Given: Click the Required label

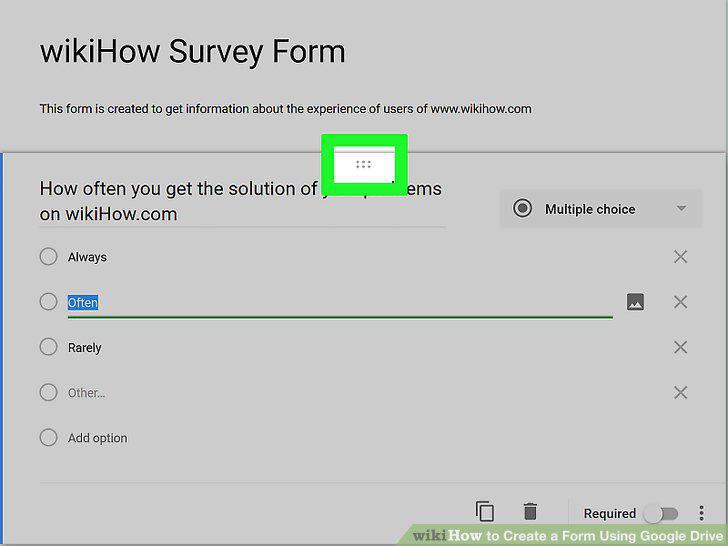Looking at the screenshot, I should click(610, 514).
